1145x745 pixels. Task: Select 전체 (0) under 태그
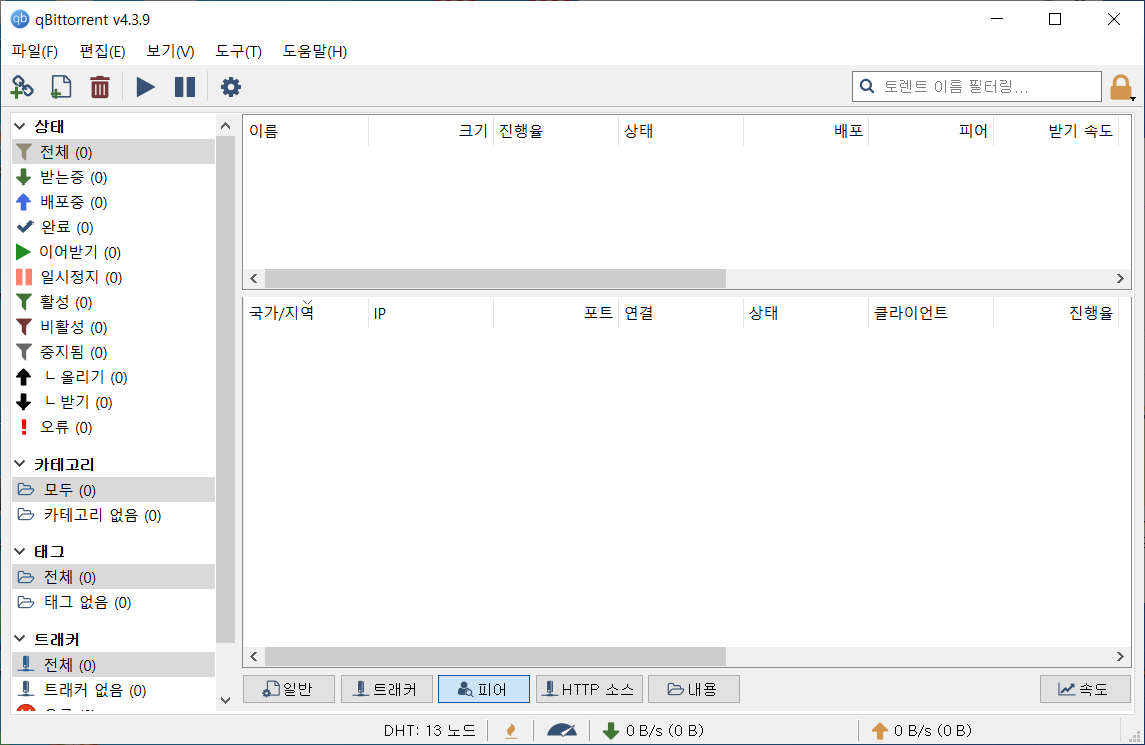(113, 577)
